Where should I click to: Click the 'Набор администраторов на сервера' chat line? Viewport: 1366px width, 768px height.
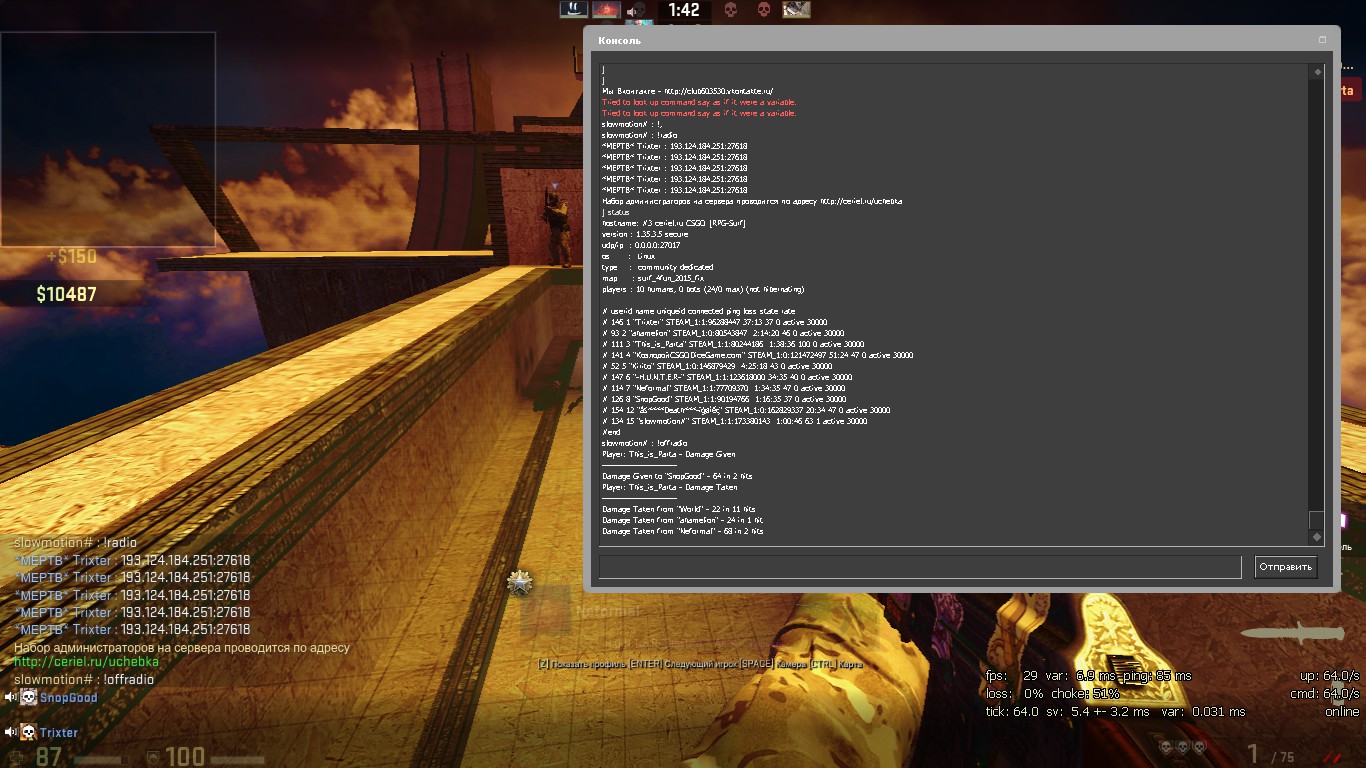point(182,647)
